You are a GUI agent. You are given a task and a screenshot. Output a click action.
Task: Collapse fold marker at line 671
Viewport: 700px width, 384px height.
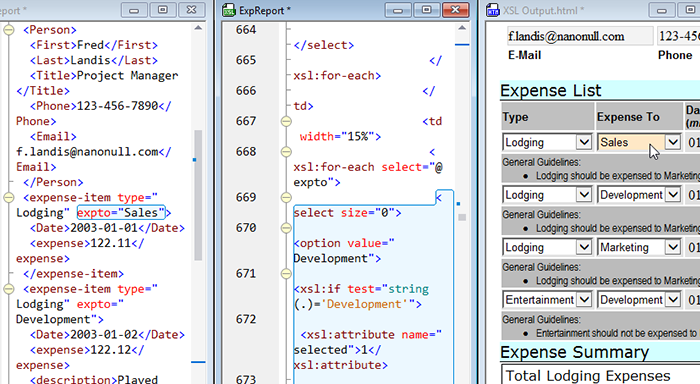pos(286,274)
